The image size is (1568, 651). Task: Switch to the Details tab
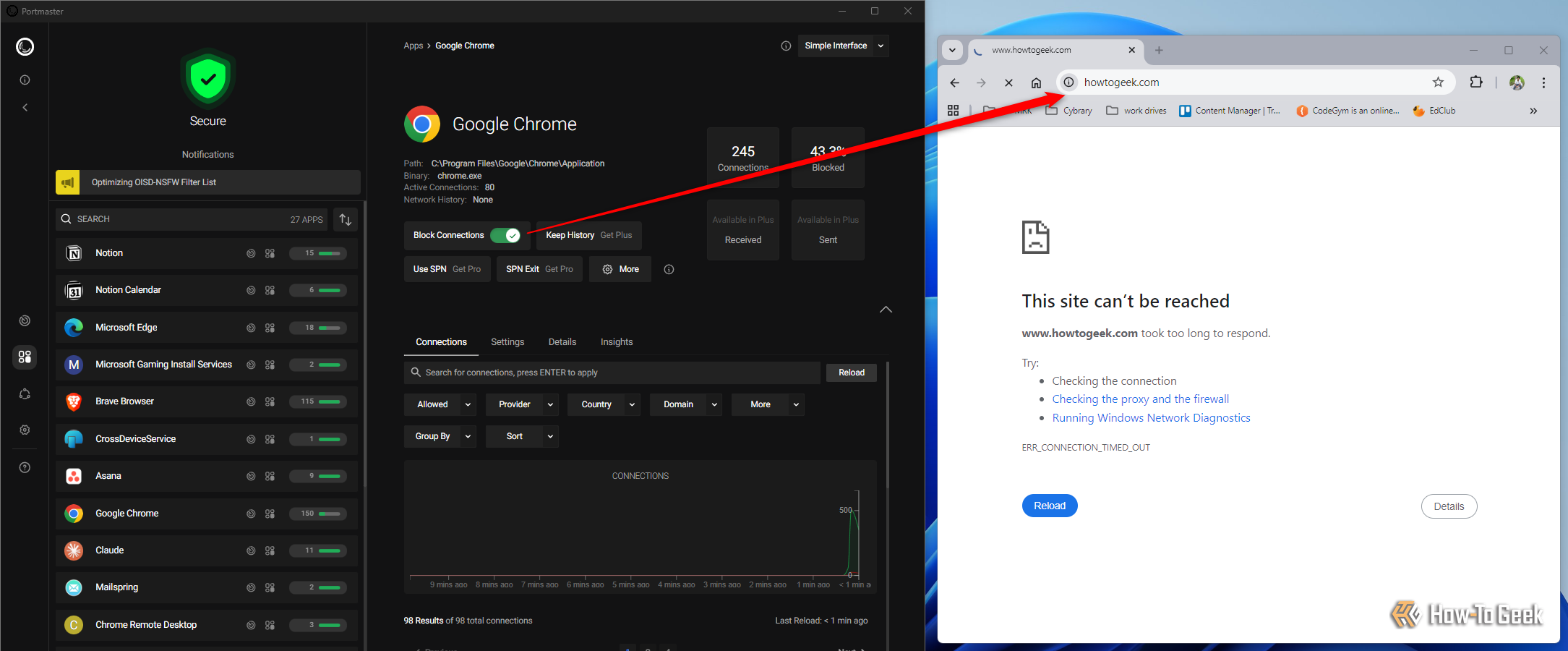562,342
